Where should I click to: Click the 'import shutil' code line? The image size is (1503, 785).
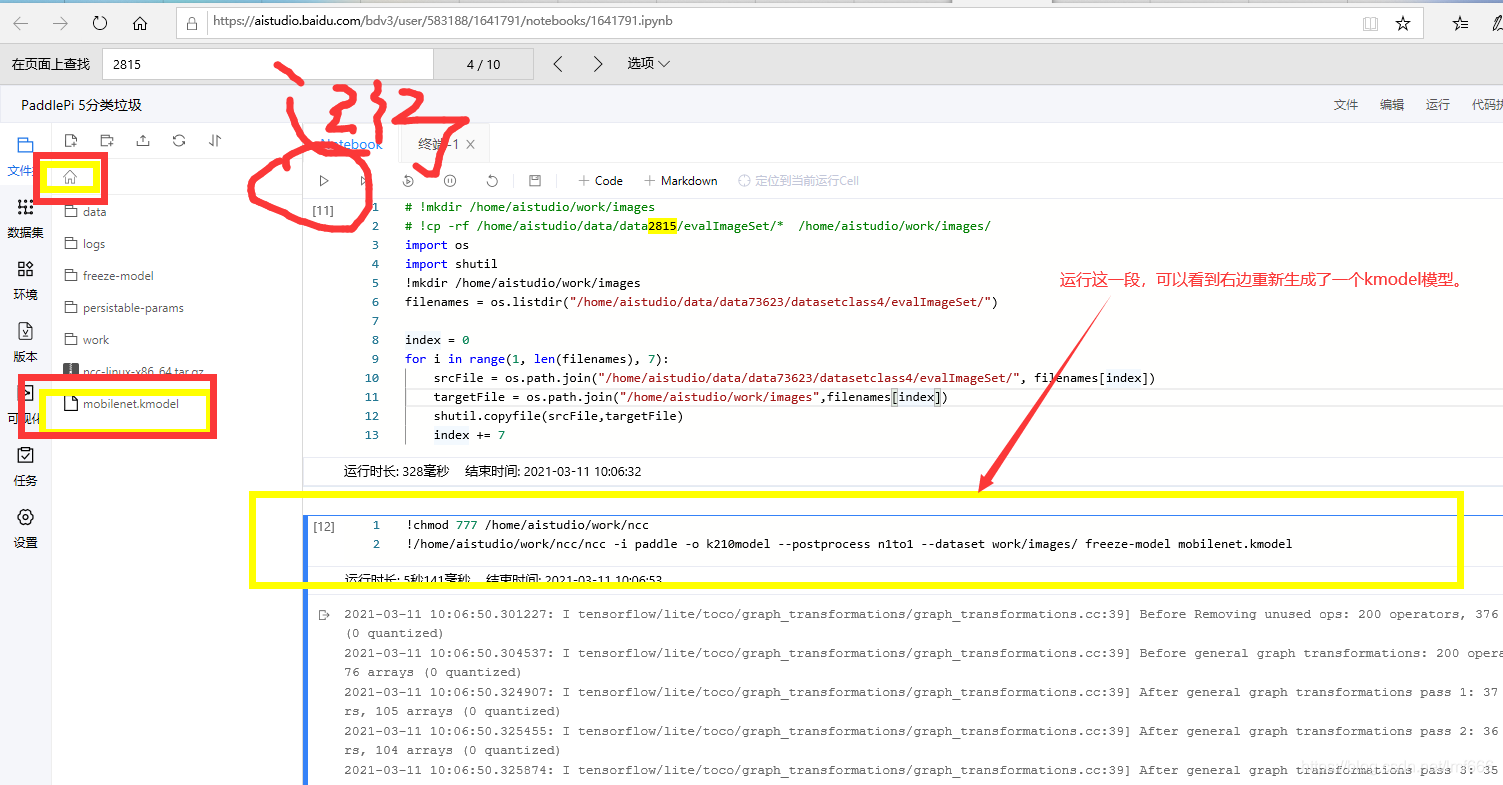pyautogui.click(x=451, y=264)
